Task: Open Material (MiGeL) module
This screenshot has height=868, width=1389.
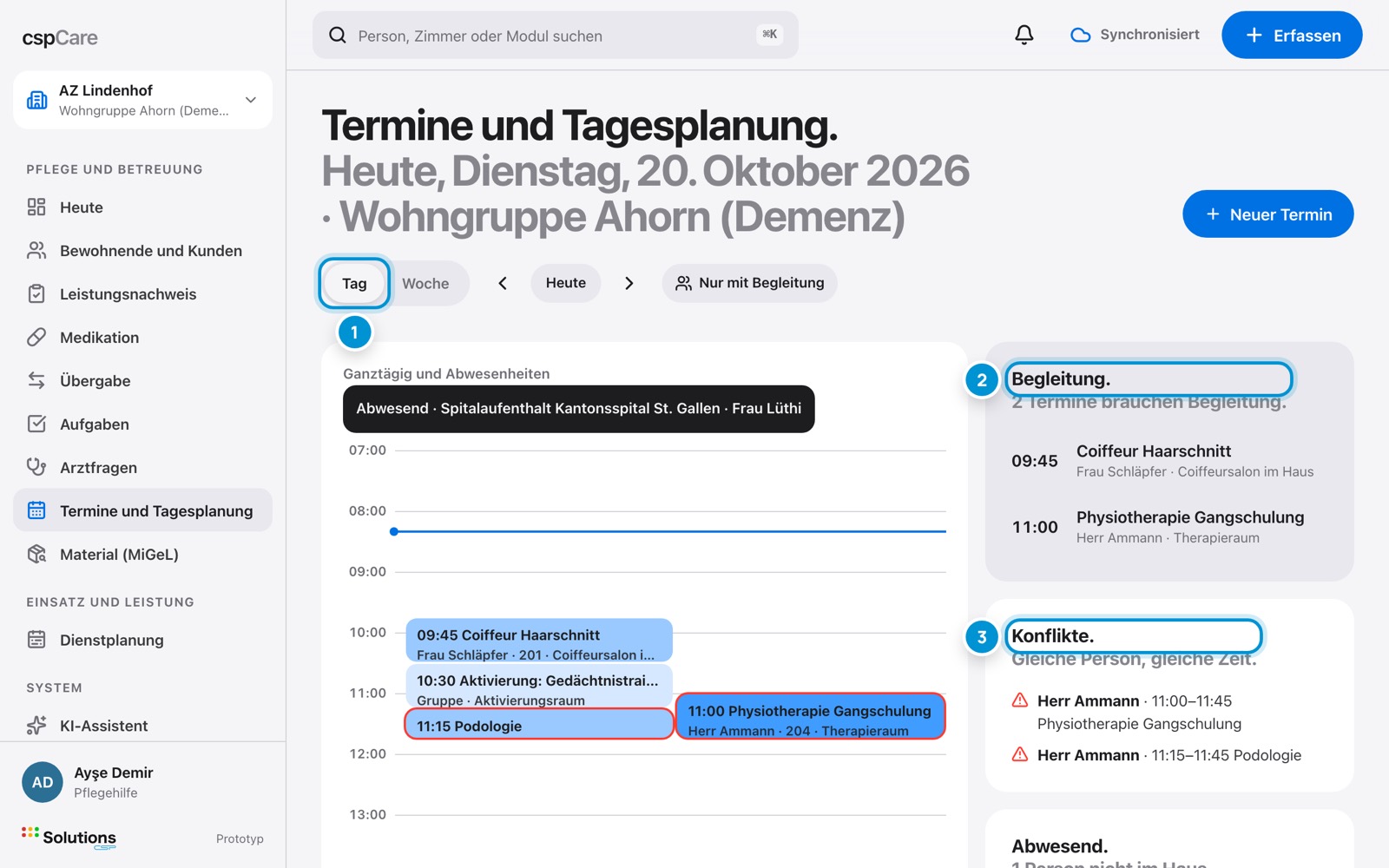Action: coord(142,554)
